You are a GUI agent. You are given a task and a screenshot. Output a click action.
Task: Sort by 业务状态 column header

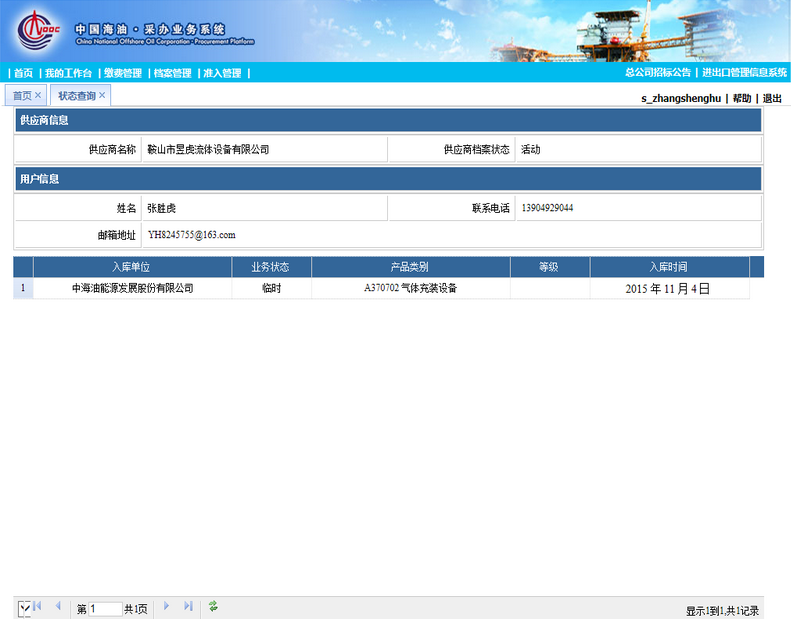(271, 267)
